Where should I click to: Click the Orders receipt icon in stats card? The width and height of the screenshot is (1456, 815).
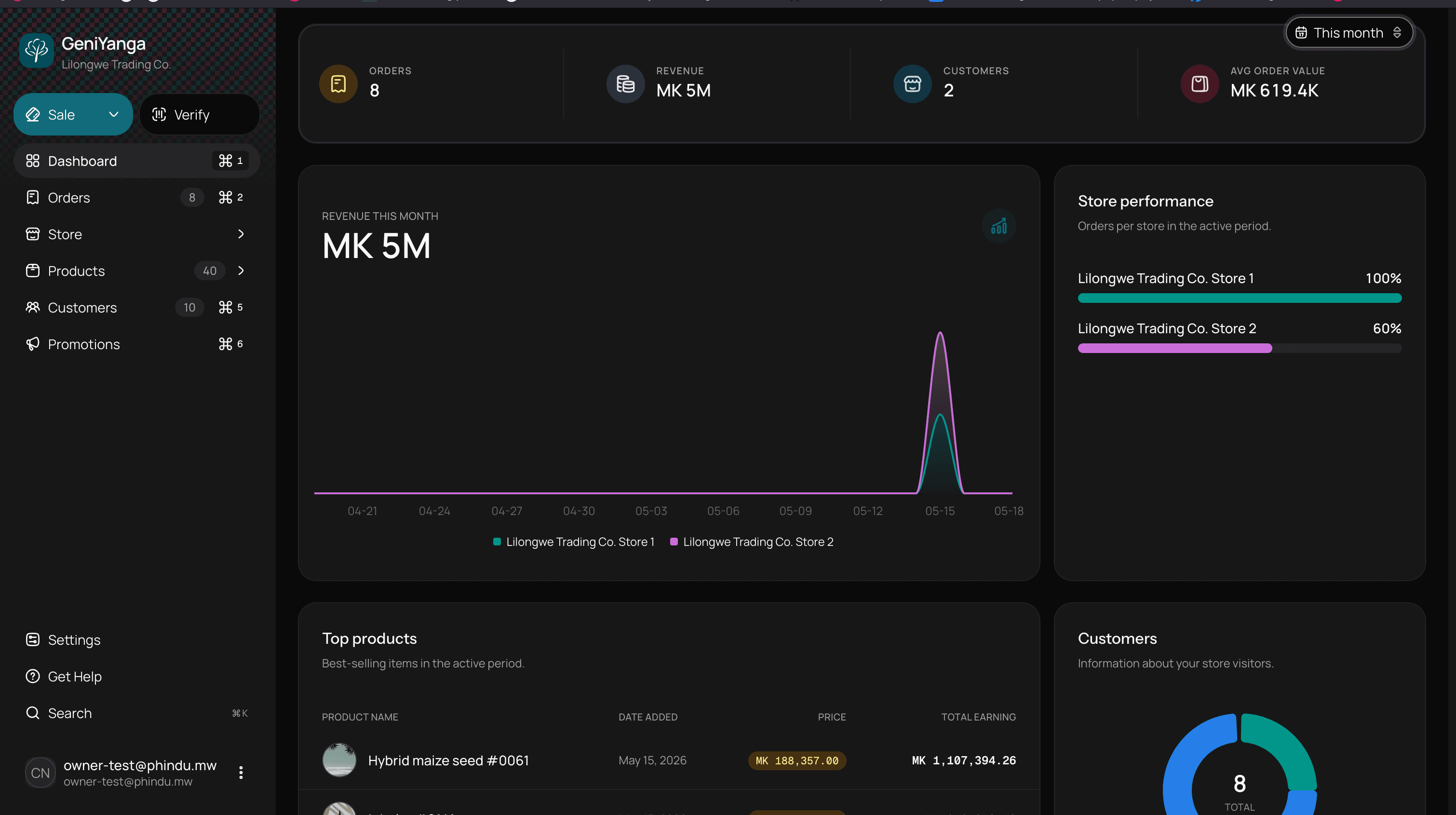(x=338, y=84)
